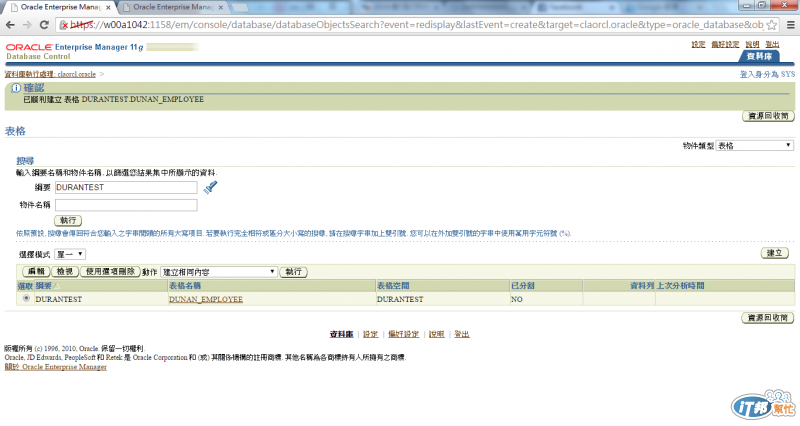Click the browser address bar URL
The width and height of the screenshot is (800, 426).
(x=416, y=24)
